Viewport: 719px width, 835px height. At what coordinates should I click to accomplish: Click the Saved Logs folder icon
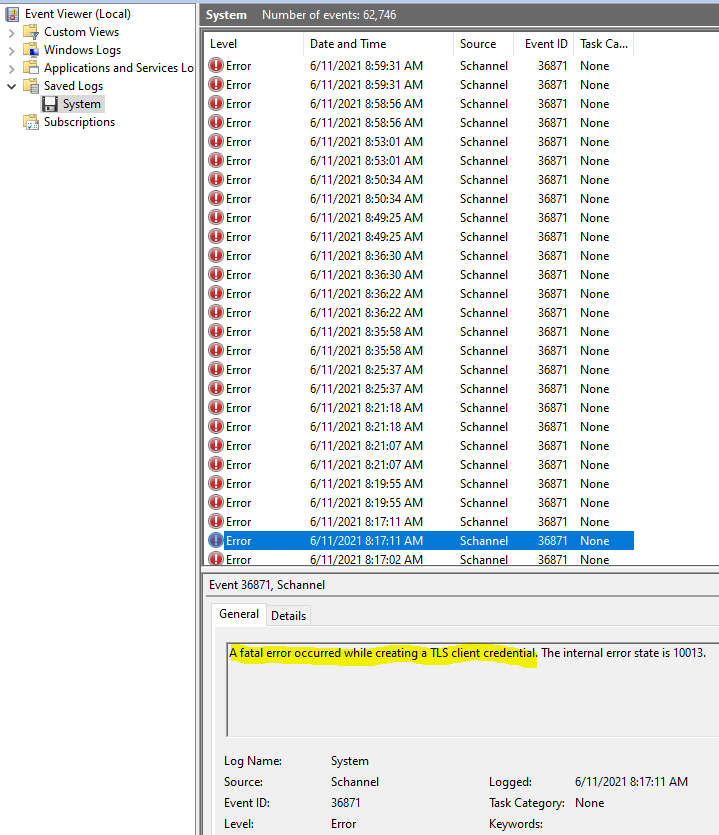[31, 86]
